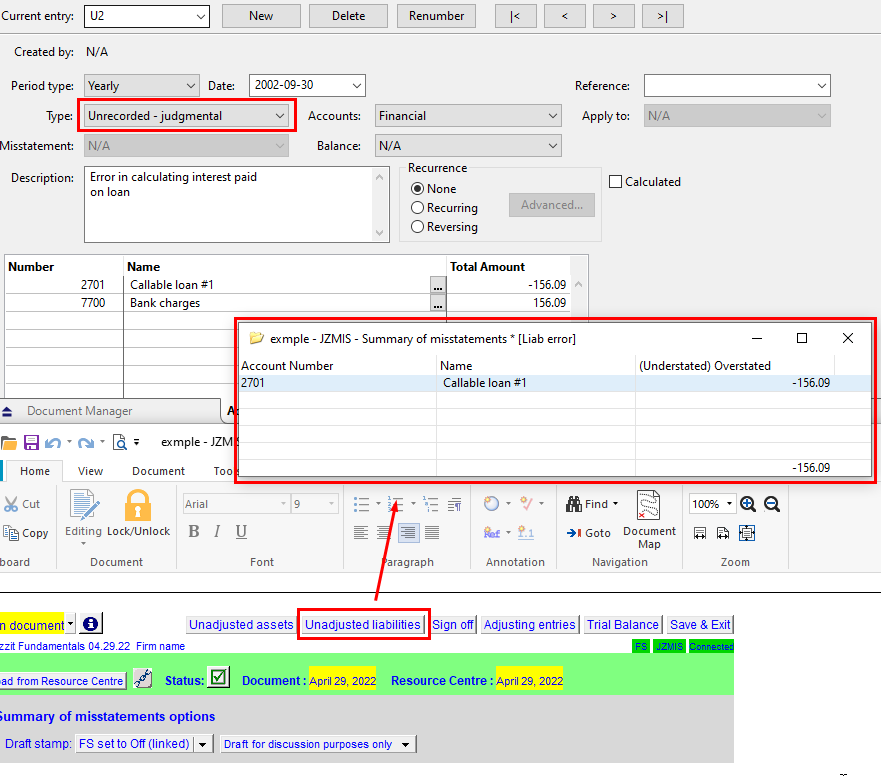Click the blue information icon near document dropdown
881x776 pixels.
(x=90, y=624)
